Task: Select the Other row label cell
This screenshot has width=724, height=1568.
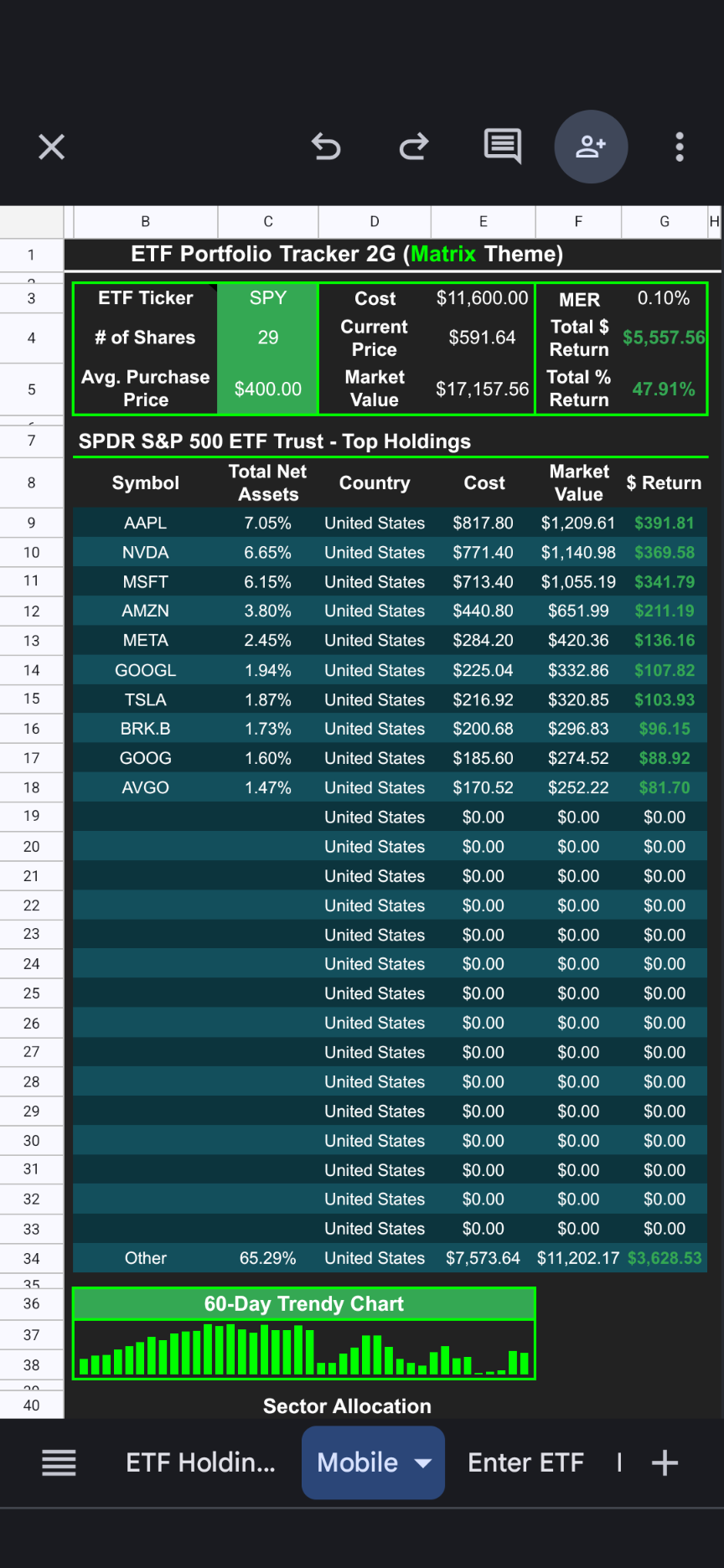Action: 146,1258
